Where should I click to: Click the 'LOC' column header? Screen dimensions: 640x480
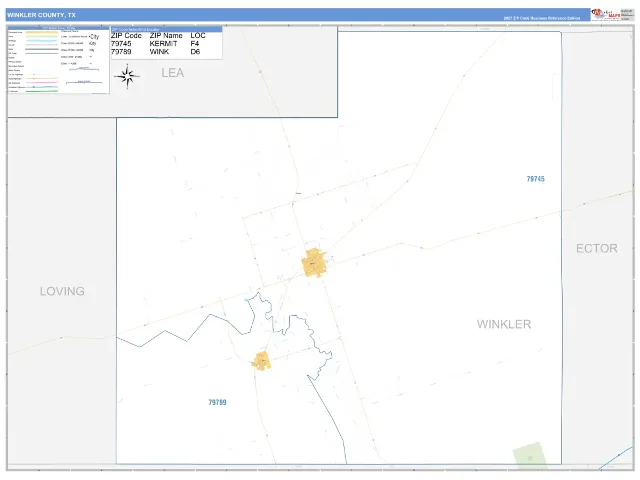(198, 36)
